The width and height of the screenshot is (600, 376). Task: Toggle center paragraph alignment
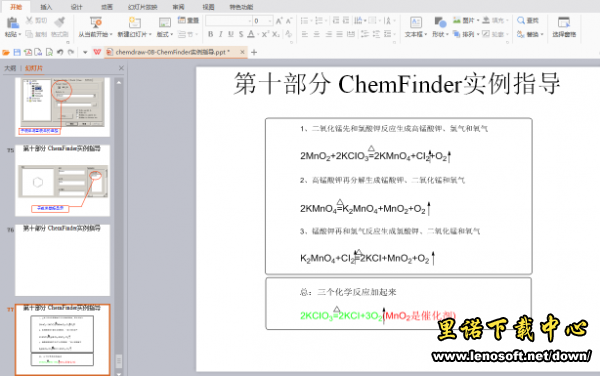tap(317, 34)
